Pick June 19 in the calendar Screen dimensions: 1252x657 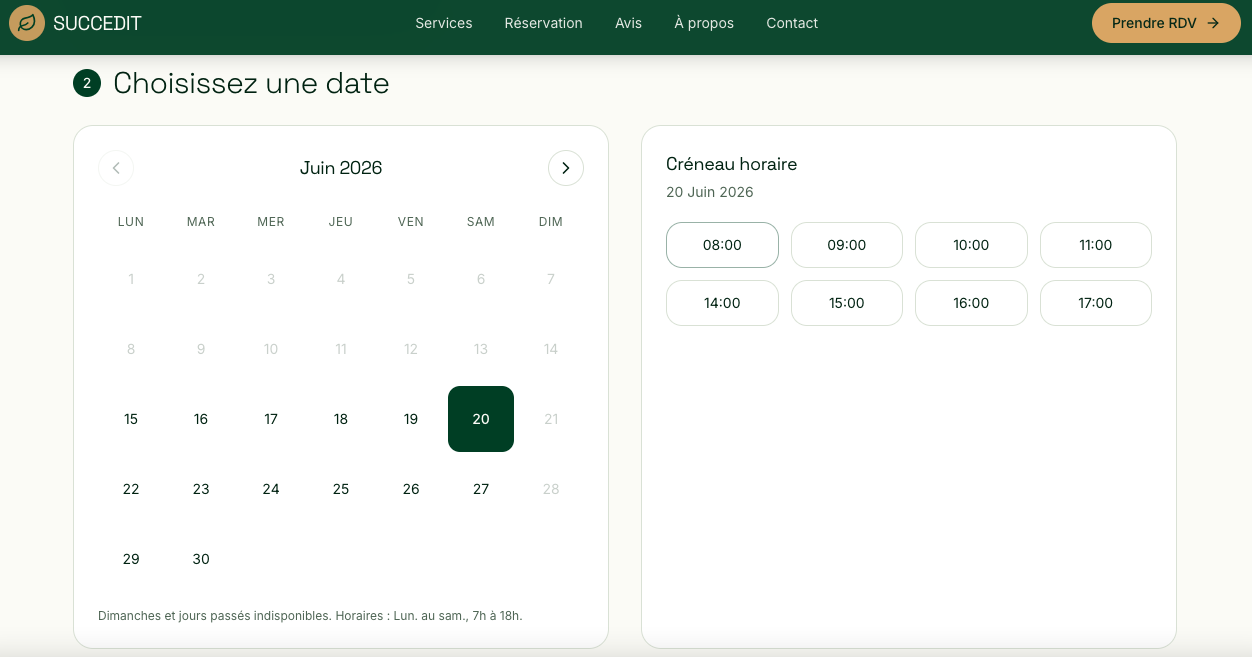coord(411,419)
